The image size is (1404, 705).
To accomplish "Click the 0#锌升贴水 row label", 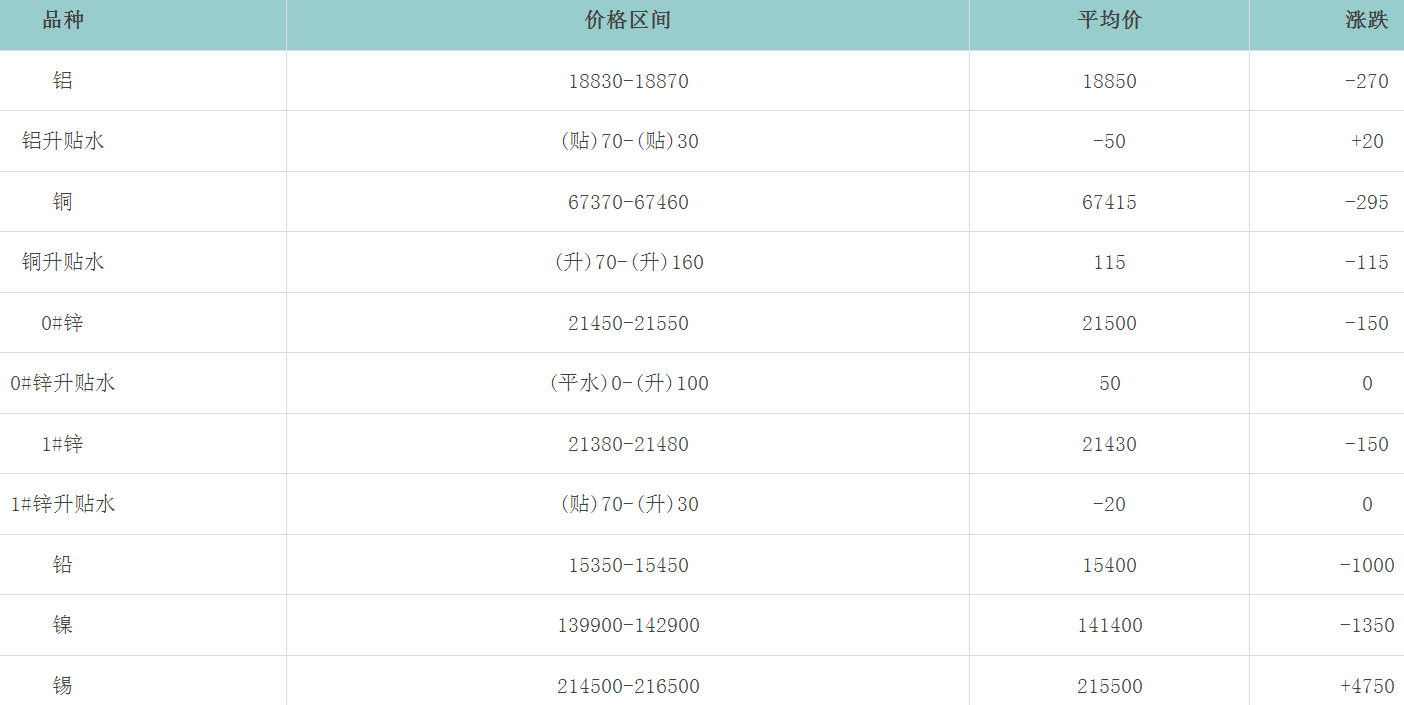I will (63, 383).
